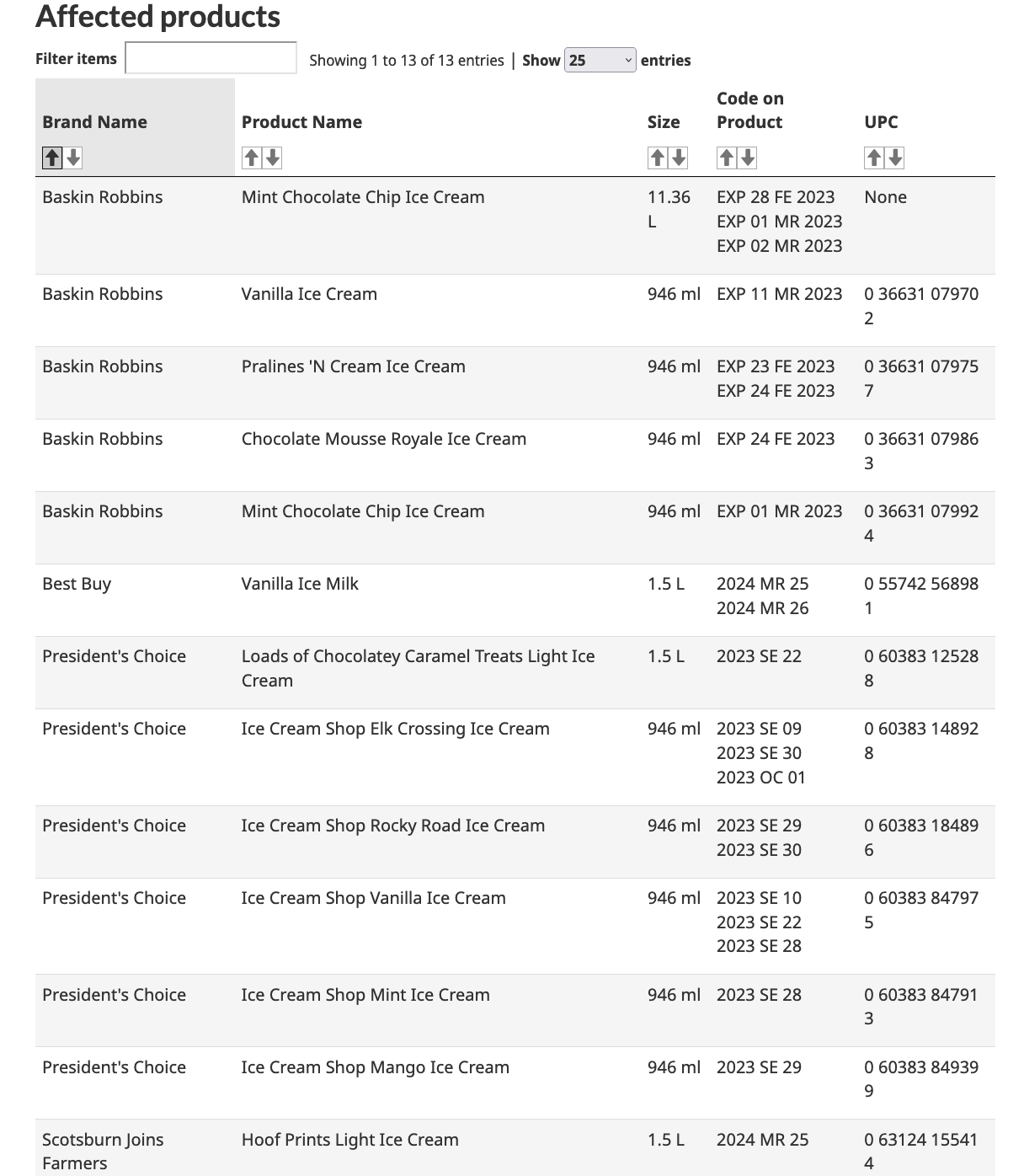
Task: Open the Show entries count dropdown
Action: click(x=600, y=60)
